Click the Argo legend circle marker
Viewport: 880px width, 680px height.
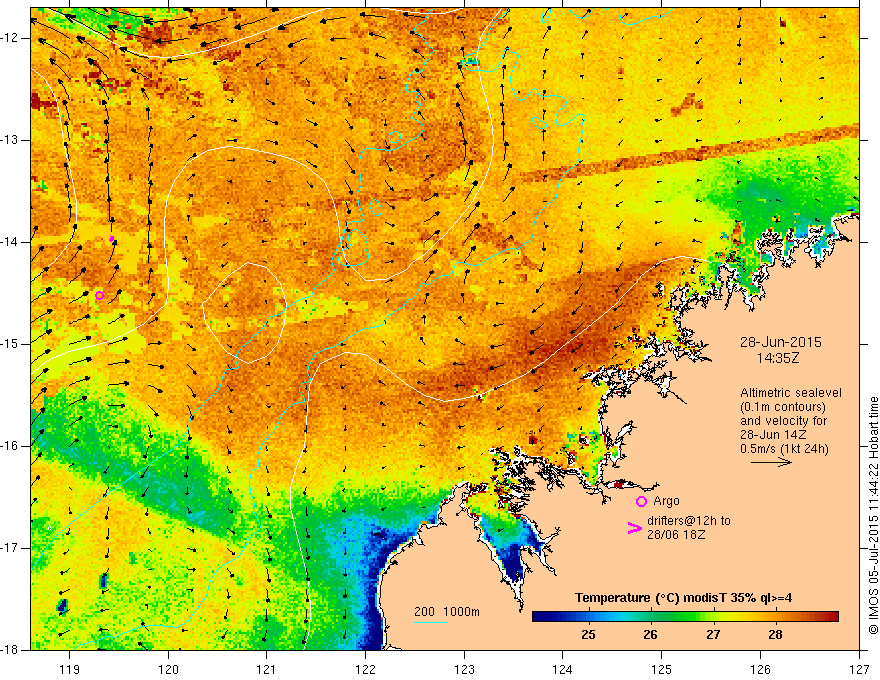(641, 501)
